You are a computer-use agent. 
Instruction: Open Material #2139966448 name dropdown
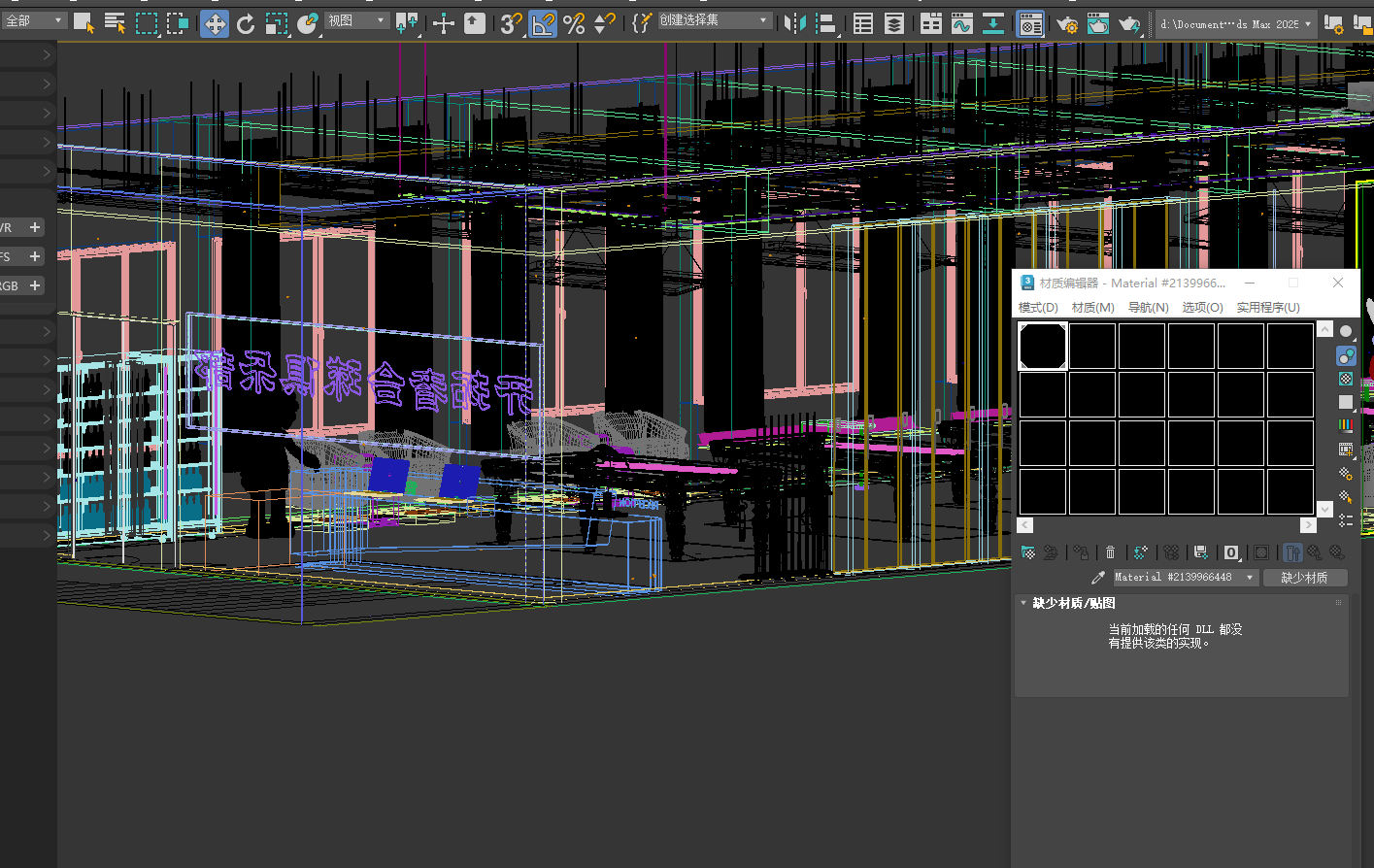point(1185,577)
